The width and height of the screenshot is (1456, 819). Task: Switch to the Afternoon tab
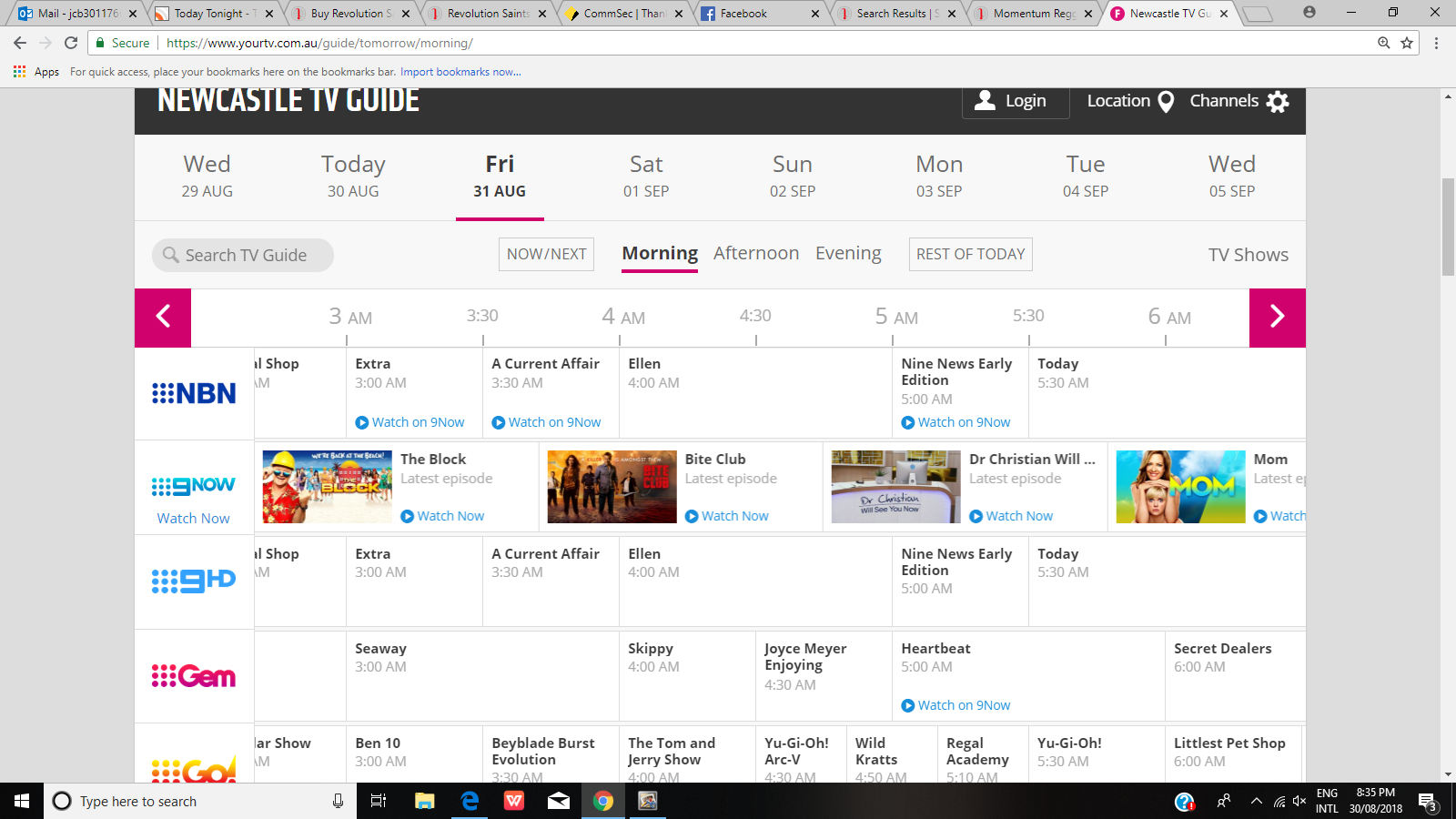pos(755,254)
